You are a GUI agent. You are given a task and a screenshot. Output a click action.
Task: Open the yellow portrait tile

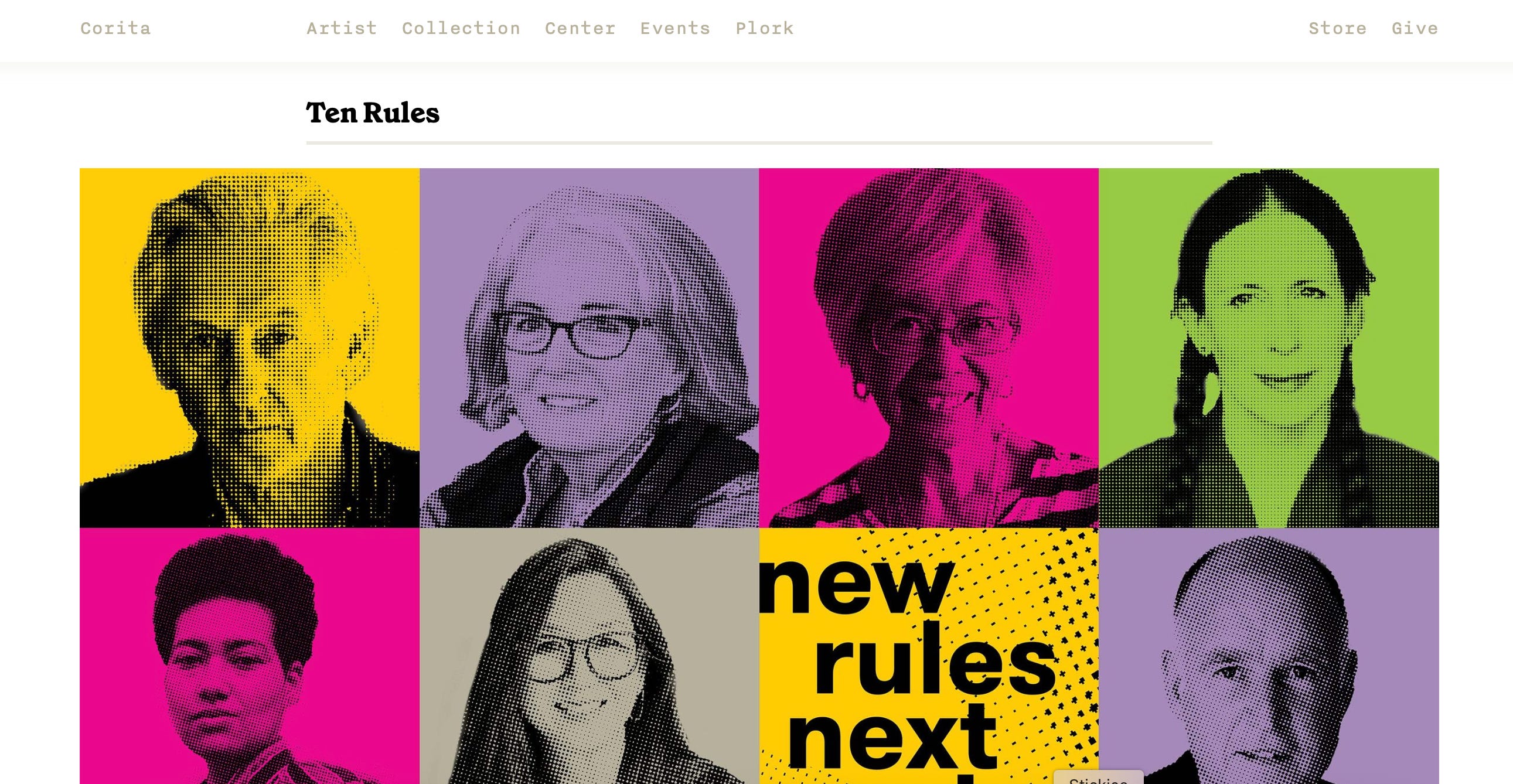point(250,347)
